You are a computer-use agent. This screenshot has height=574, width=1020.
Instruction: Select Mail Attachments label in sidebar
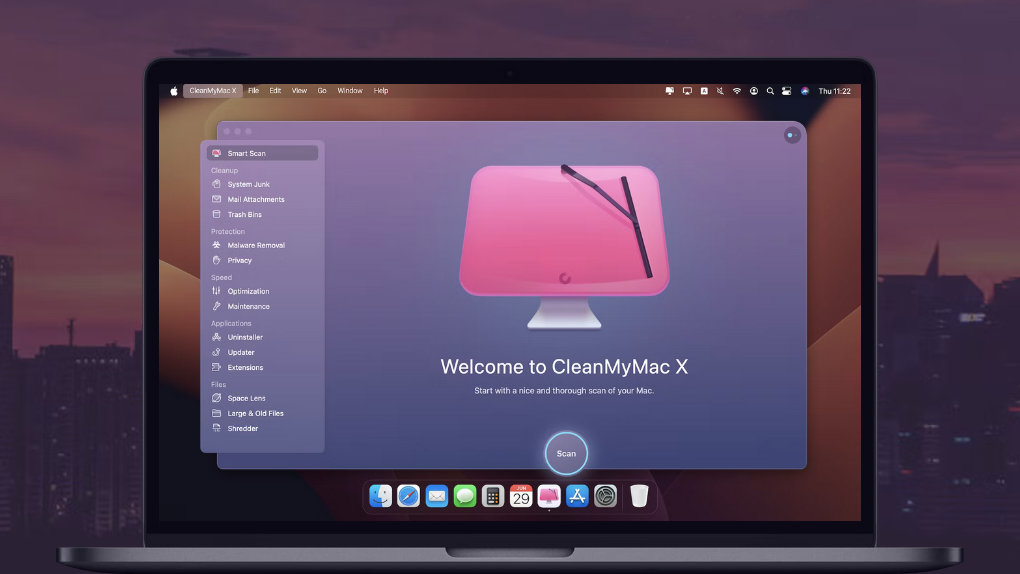coord(256,199)
